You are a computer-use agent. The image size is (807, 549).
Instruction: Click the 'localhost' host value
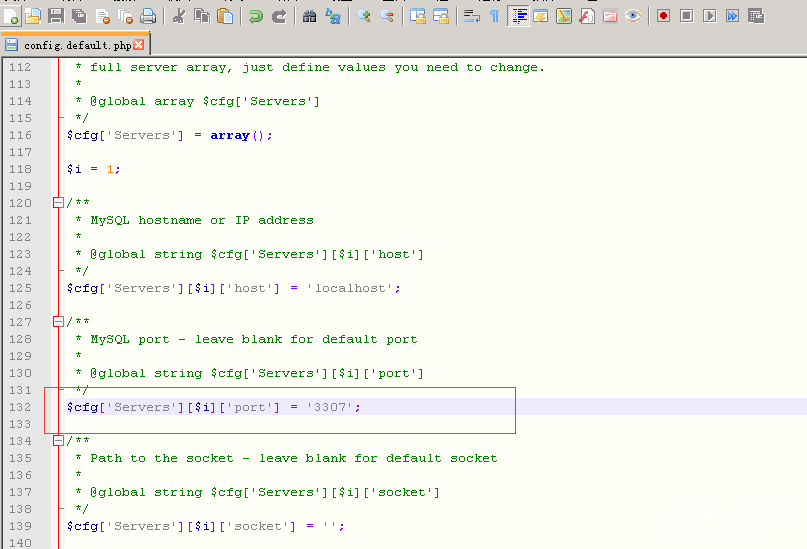click(x=350, y=288)
